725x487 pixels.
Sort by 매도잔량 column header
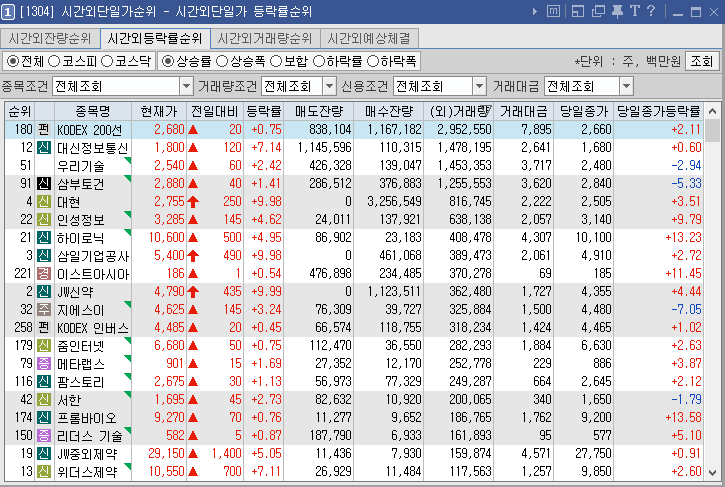319,111
